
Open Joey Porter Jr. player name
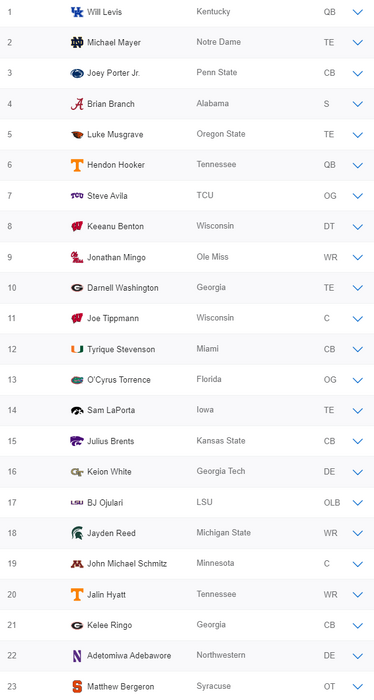(113, 73)
